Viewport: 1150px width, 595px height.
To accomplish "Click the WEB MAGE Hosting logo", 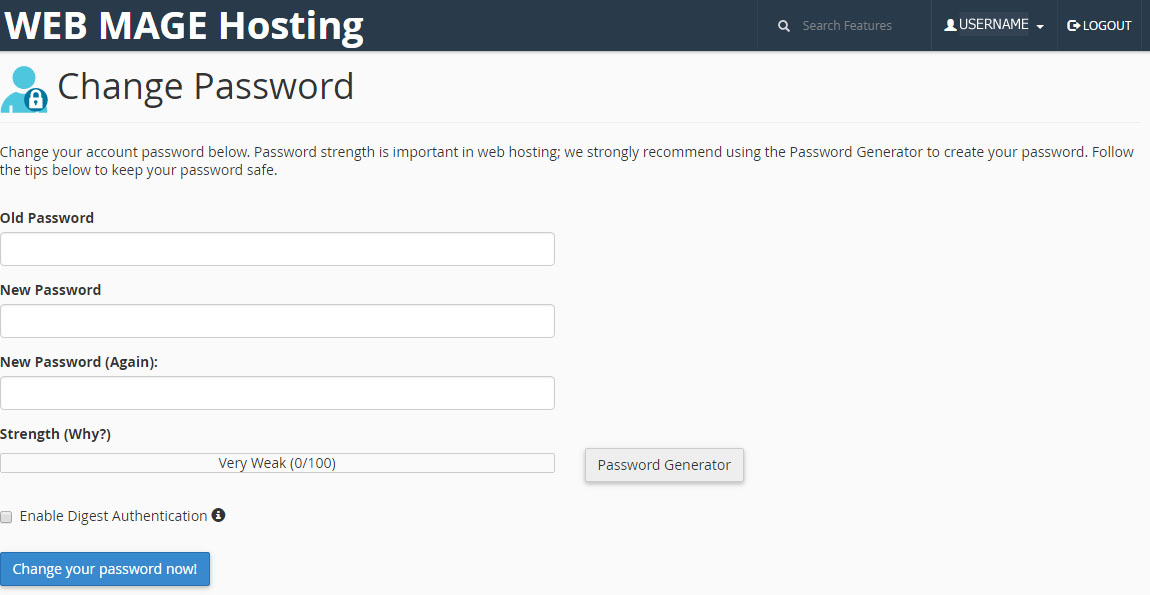I will pos(183,25).
